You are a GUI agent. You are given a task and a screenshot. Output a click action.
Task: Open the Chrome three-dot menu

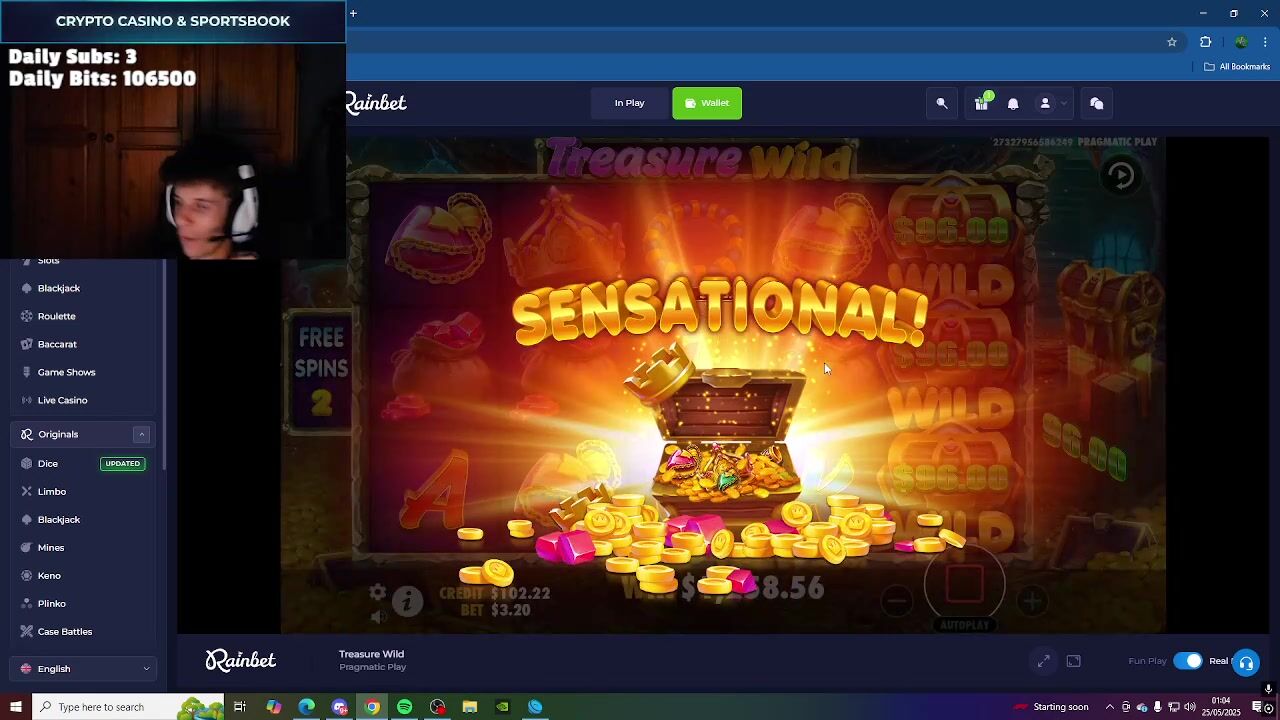coord(1265,42)
